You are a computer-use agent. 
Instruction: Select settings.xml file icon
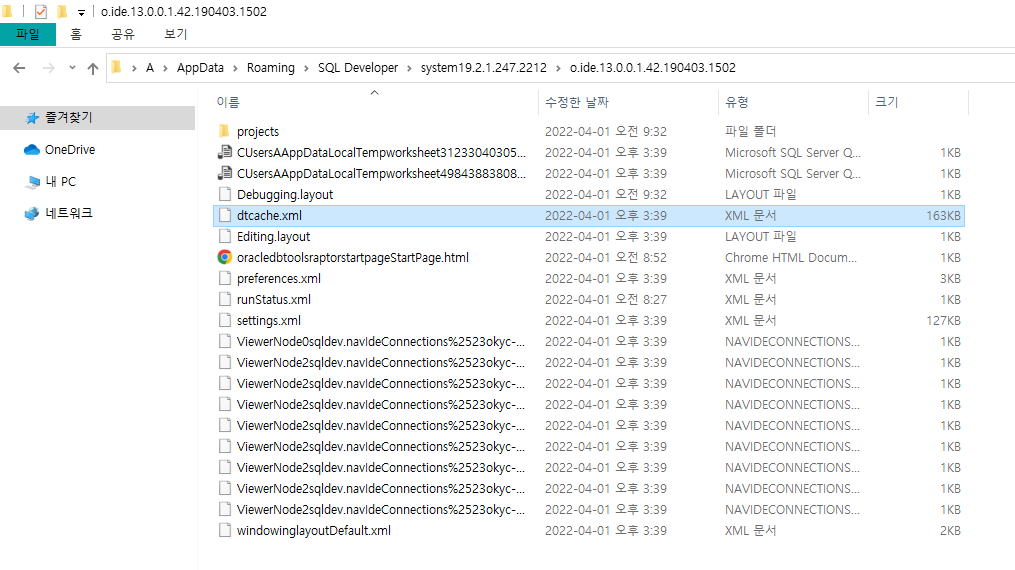(x=225, y=320)
